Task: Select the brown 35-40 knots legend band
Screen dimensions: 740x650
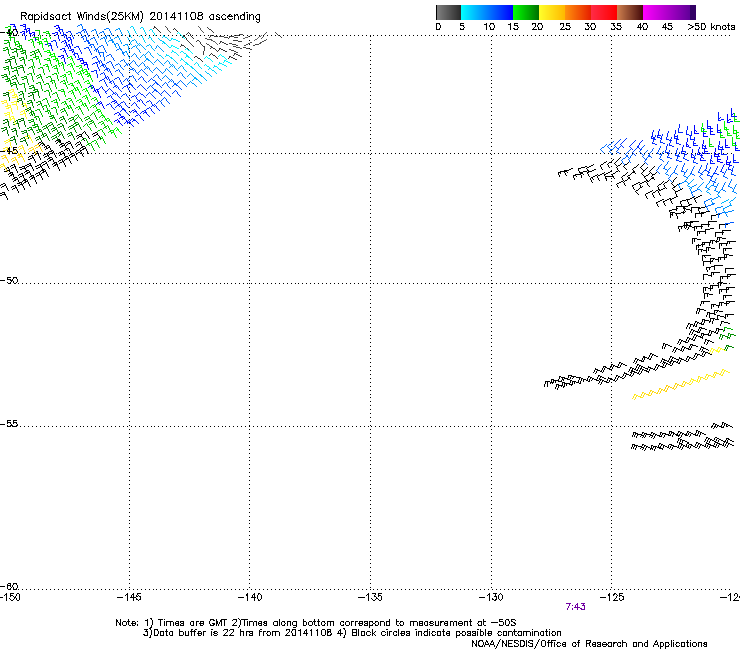Action: (630, 12)
